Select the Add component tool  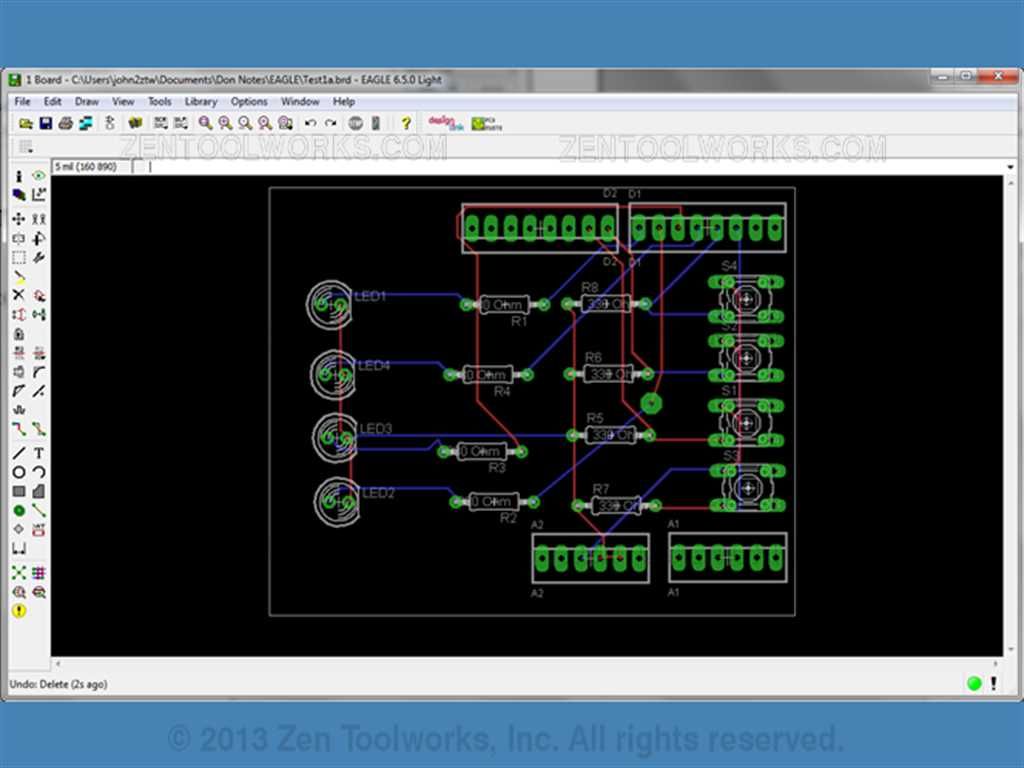click(39, 295)
